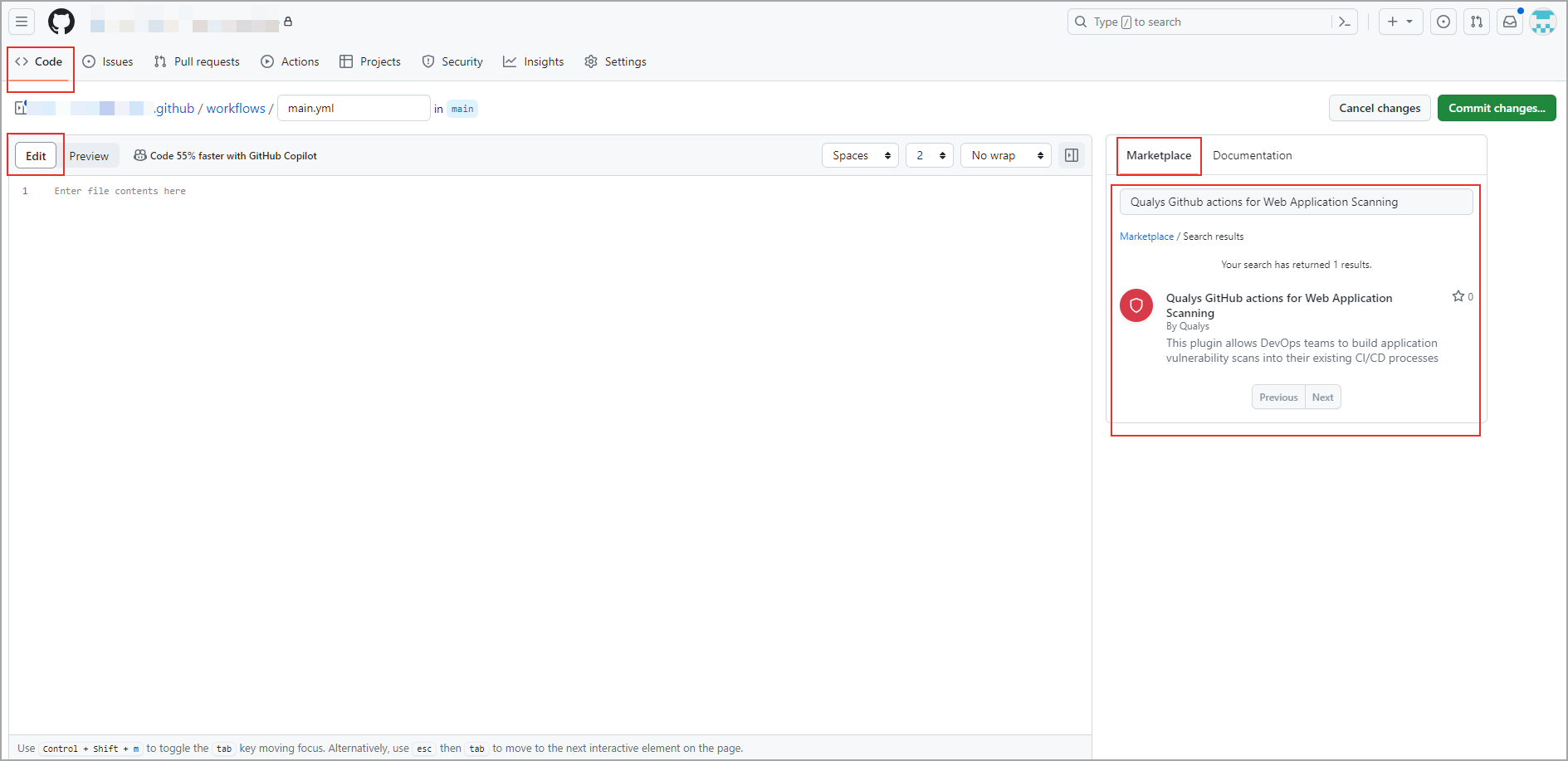Open the hamburger navigation menu
Viewport: 1568px width, 761px height.
pos(22,22)
